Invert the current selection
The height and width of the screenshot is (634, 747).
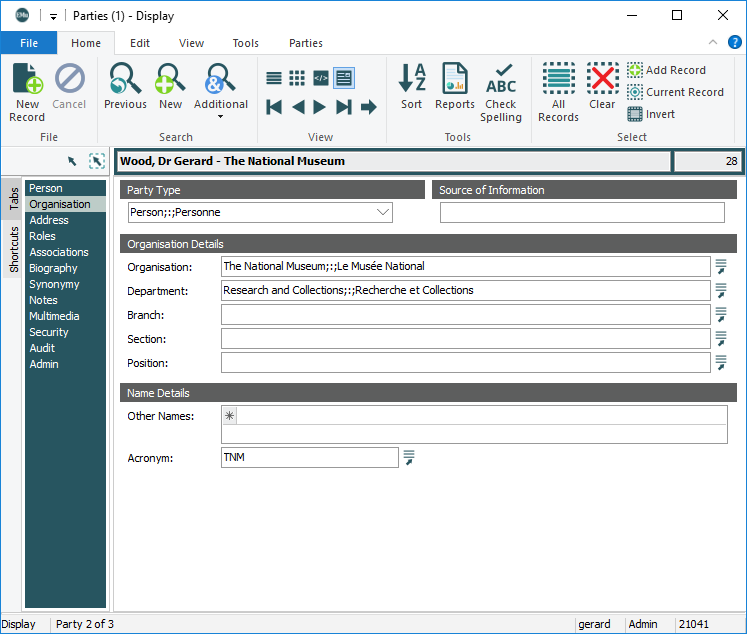tap(651, 114)
